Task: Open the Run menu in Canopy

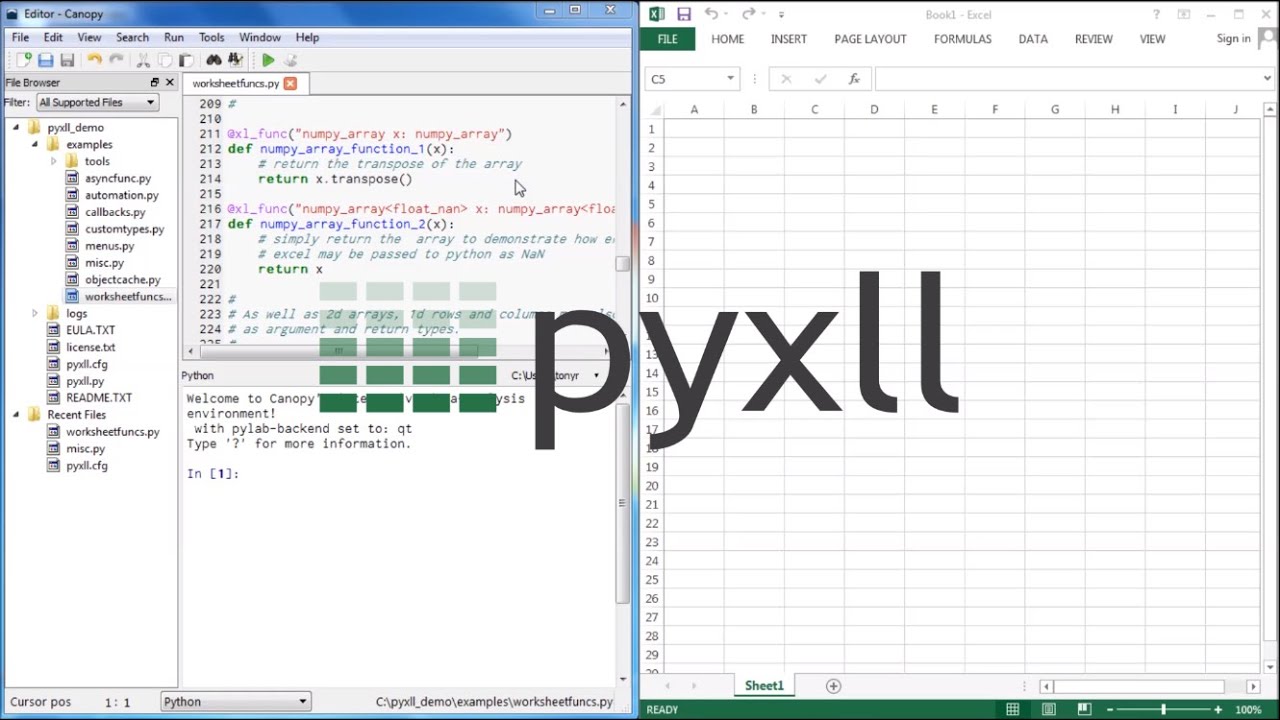Action: click(x=174, y=37)
